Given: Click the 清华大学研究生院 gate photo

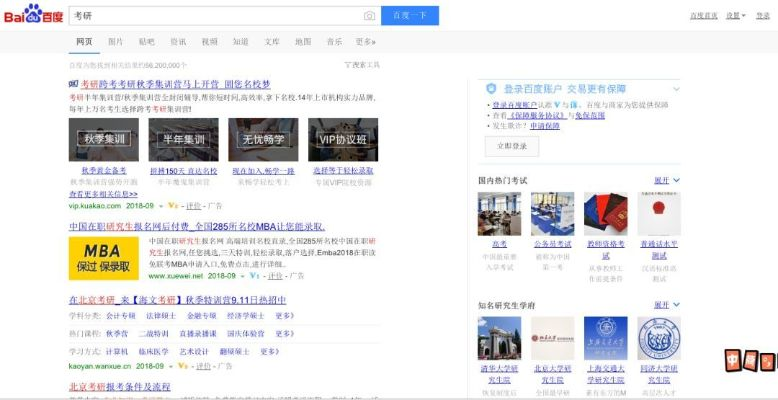Looking at the screenshot, I should tap(499, 338).
